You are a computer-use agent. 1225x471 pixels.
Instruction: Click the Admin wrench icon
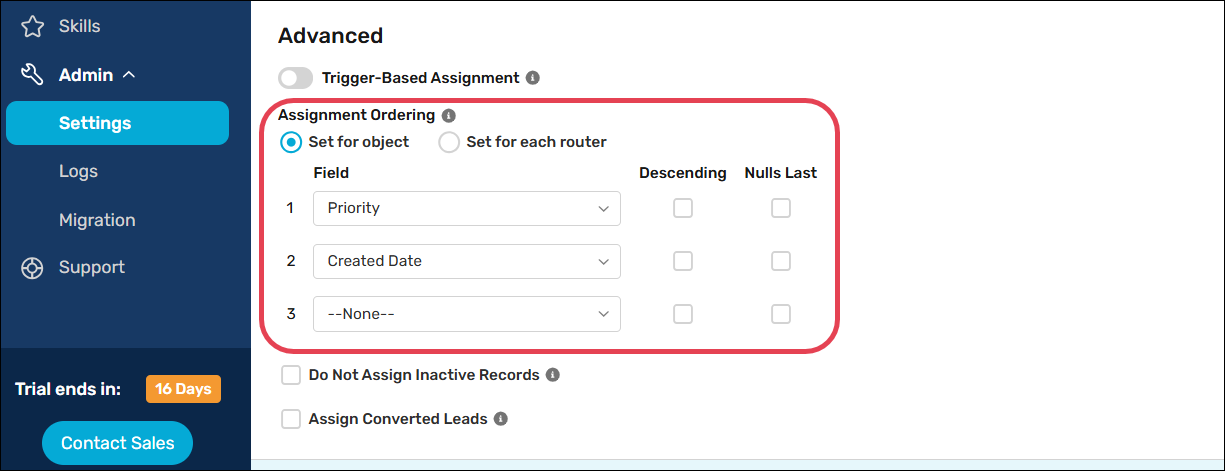(32, 75)
